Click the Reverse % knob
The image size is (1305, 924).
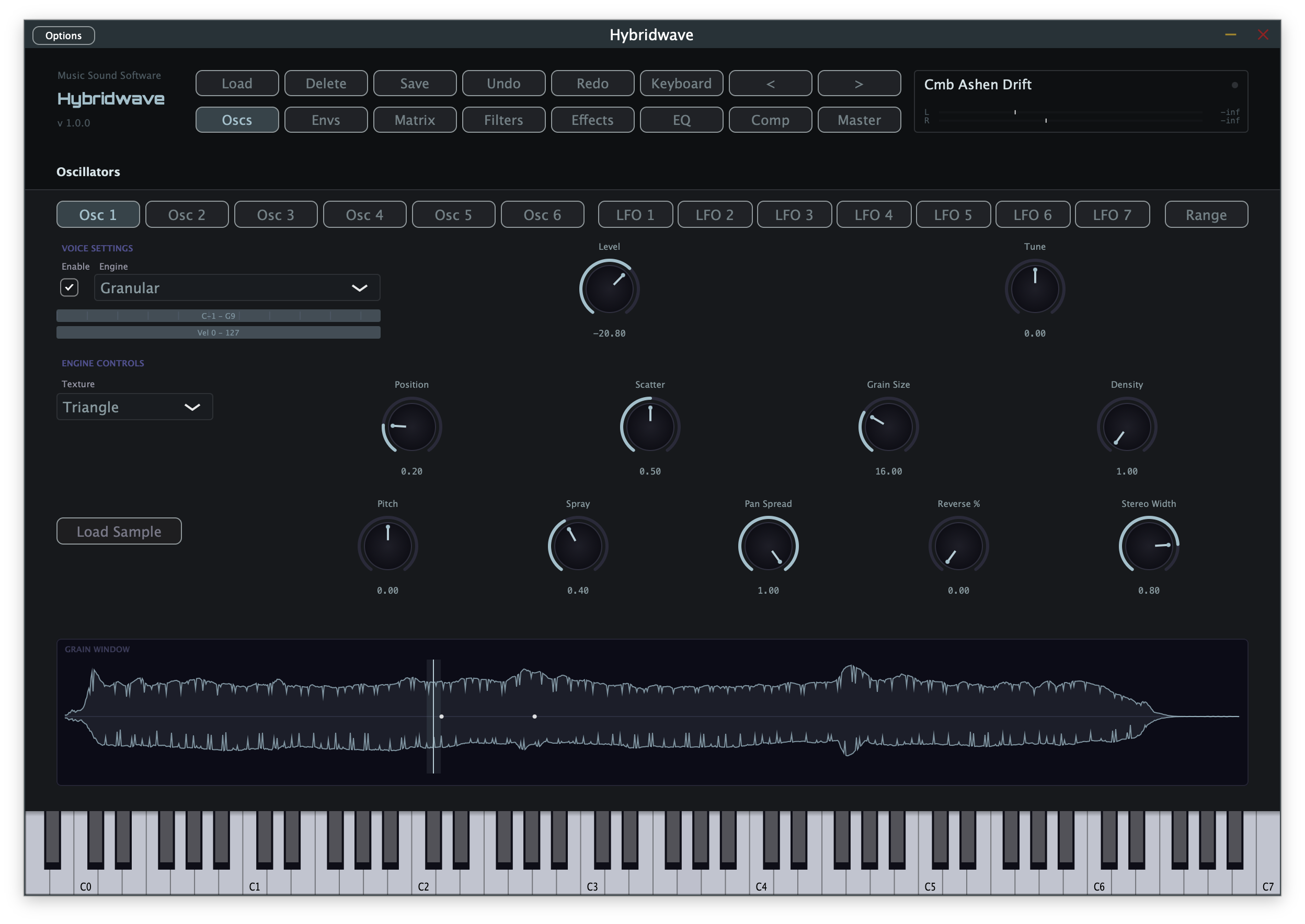pos(958,545)
